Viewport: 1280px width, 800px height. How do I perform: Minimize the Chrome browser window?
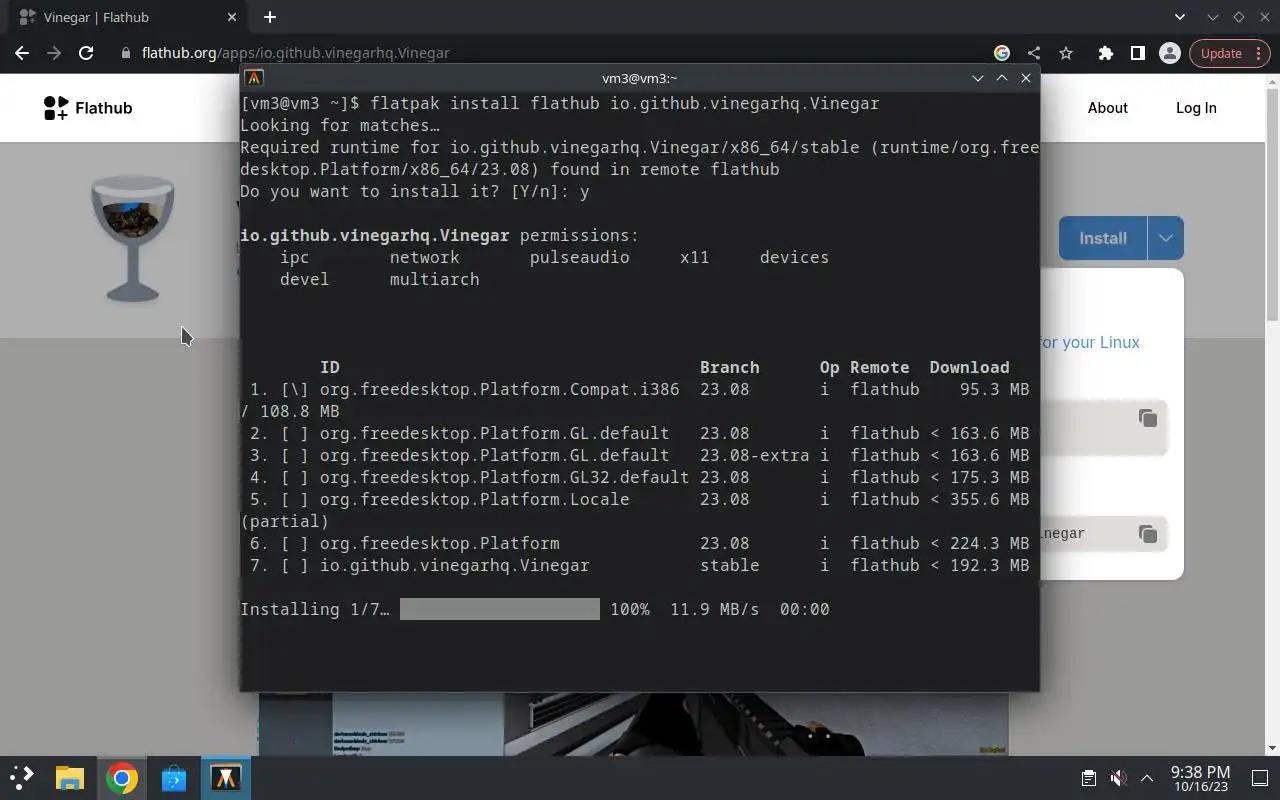click(x=1213, y=17)
